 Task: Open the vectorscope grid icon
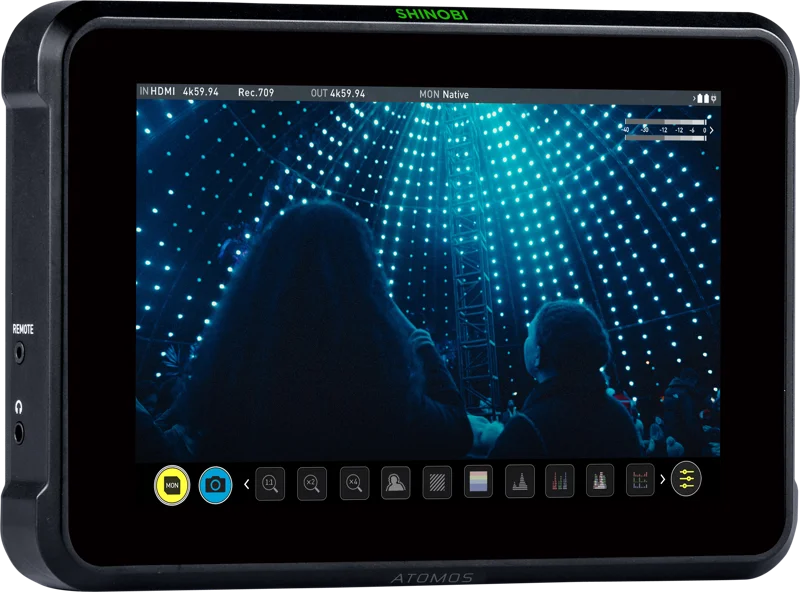[x=640, y=479]
